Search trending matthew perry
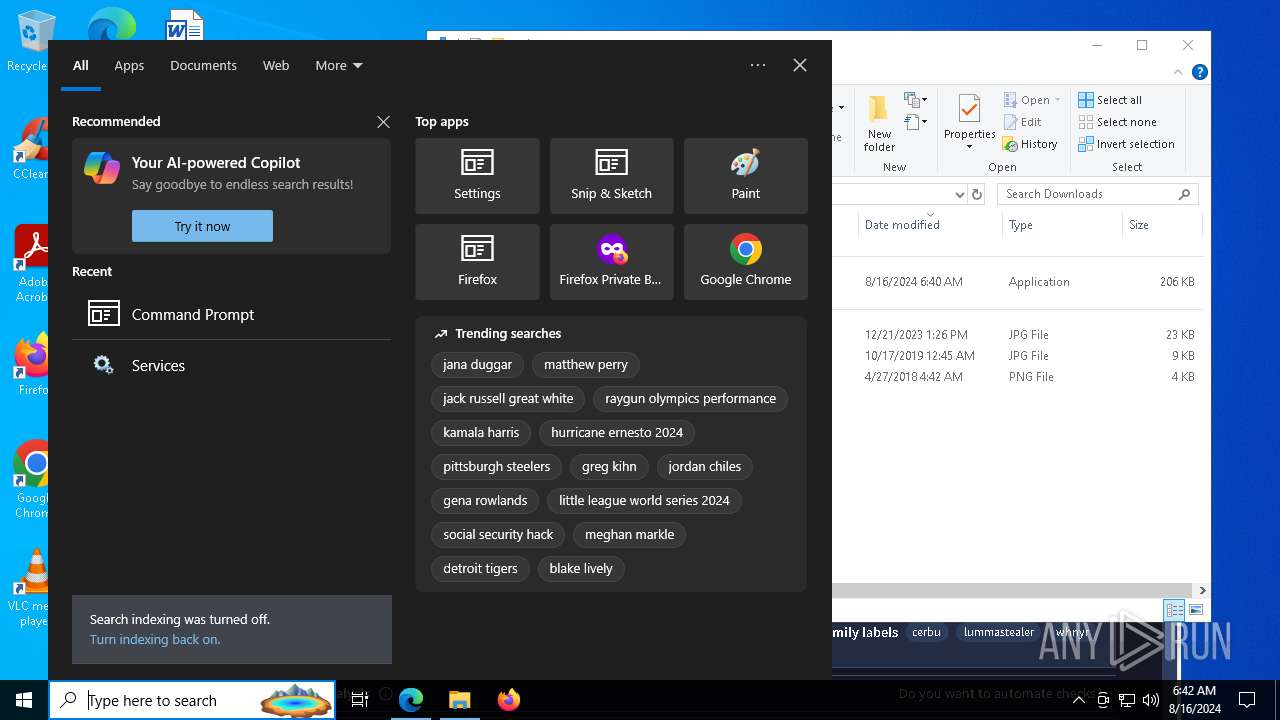The height and width of the screenshot is (720, 1280). (x=586, y=365)
